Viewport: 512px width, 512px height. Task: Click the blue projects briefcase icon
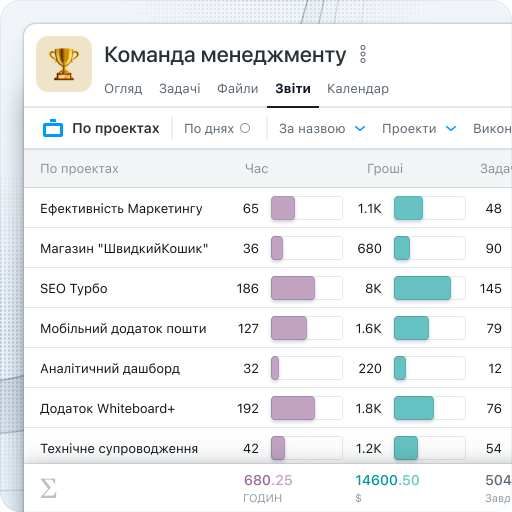53,128
